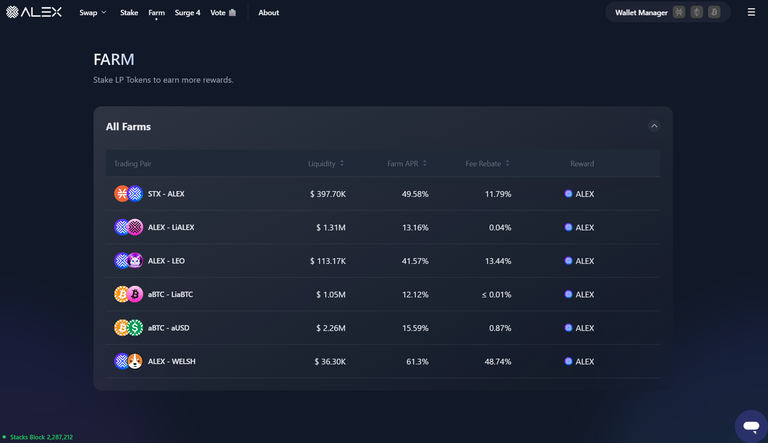Open the chat support bubble
This screenshot has width=768, height=443.
(751, 426)
